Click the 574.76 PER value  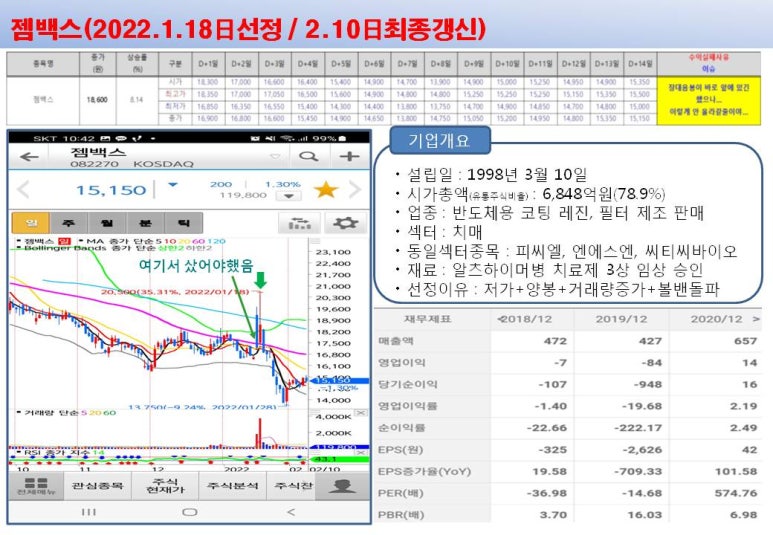coord(736,493)
